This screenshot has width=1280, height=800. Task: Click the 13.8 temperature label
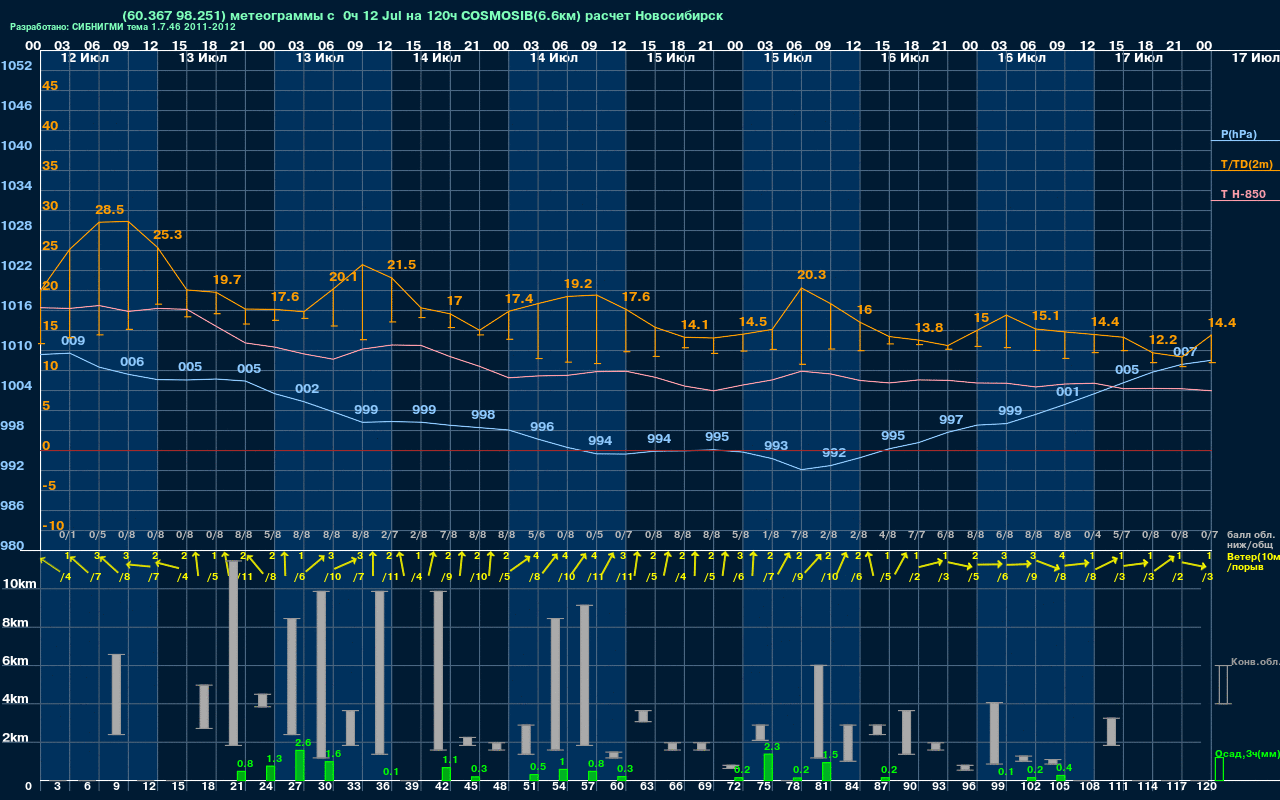(x=929, y=328)
